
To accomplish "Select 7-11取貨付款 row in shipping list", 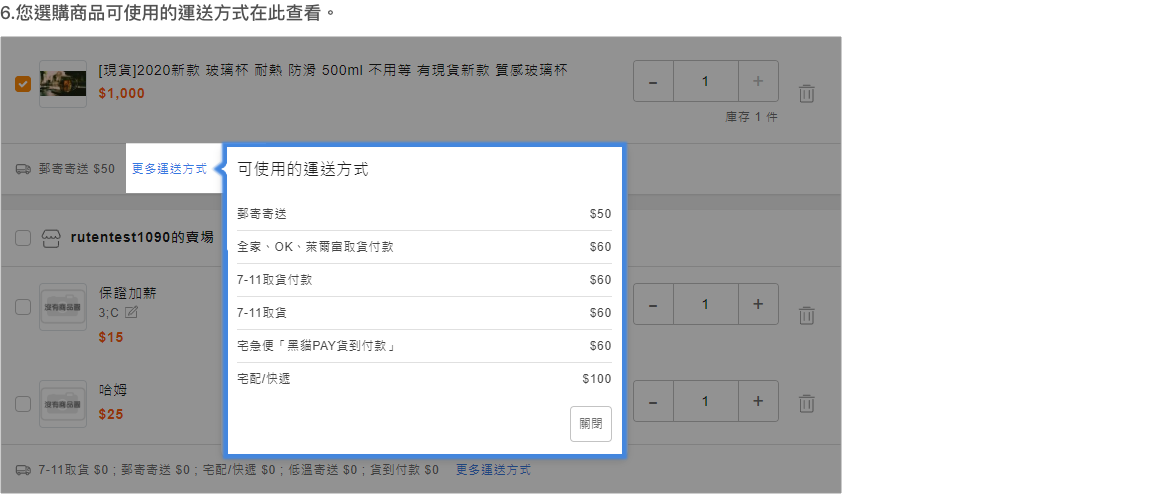I will [x=424, y=280].
